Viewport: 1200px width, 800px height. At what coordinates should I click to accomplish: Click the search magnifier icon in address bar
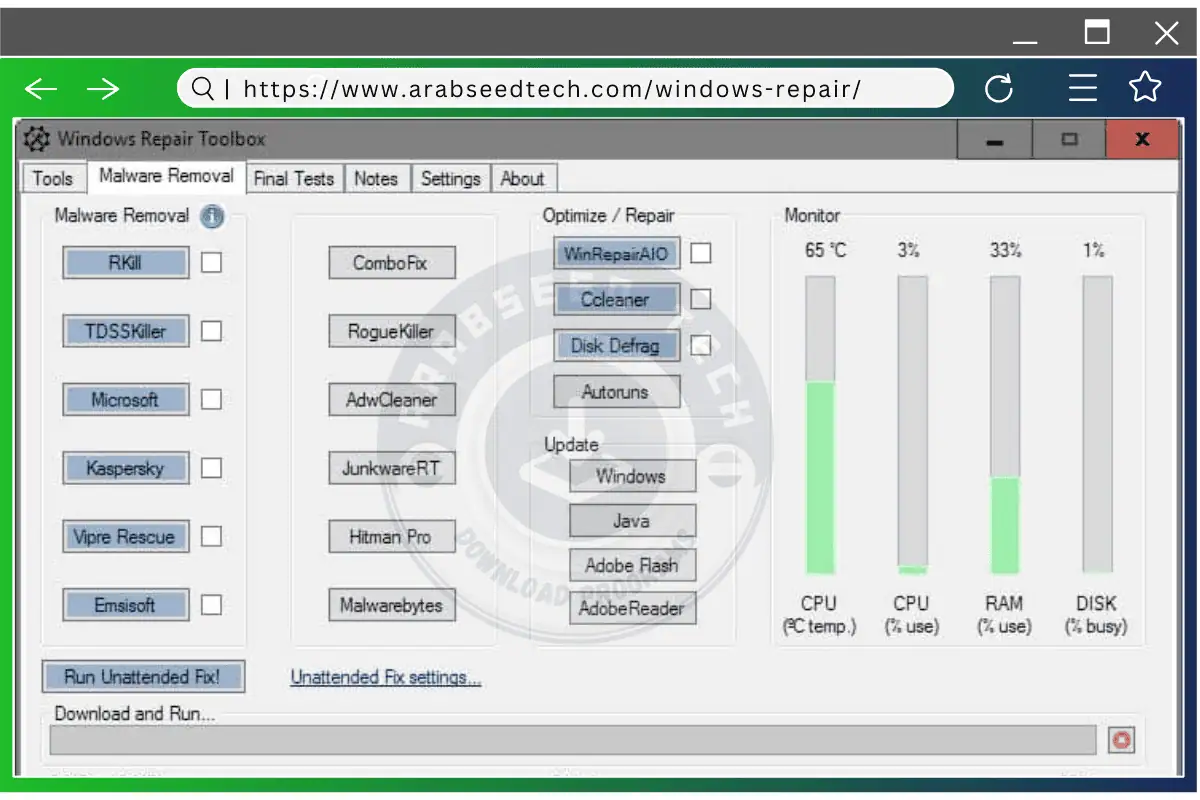pyautogui.click(x=202, y=89)
